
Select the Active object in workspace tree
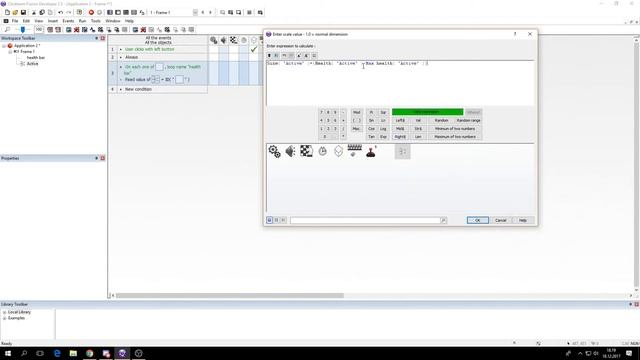click(x=32, y=64)
